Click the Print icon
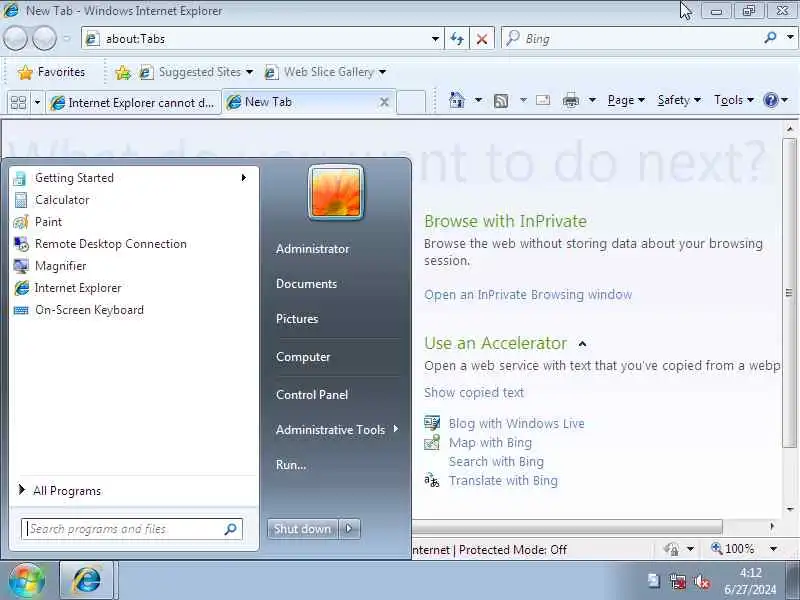800x600 pixels. pyautogui.click(x=570, y=101)
